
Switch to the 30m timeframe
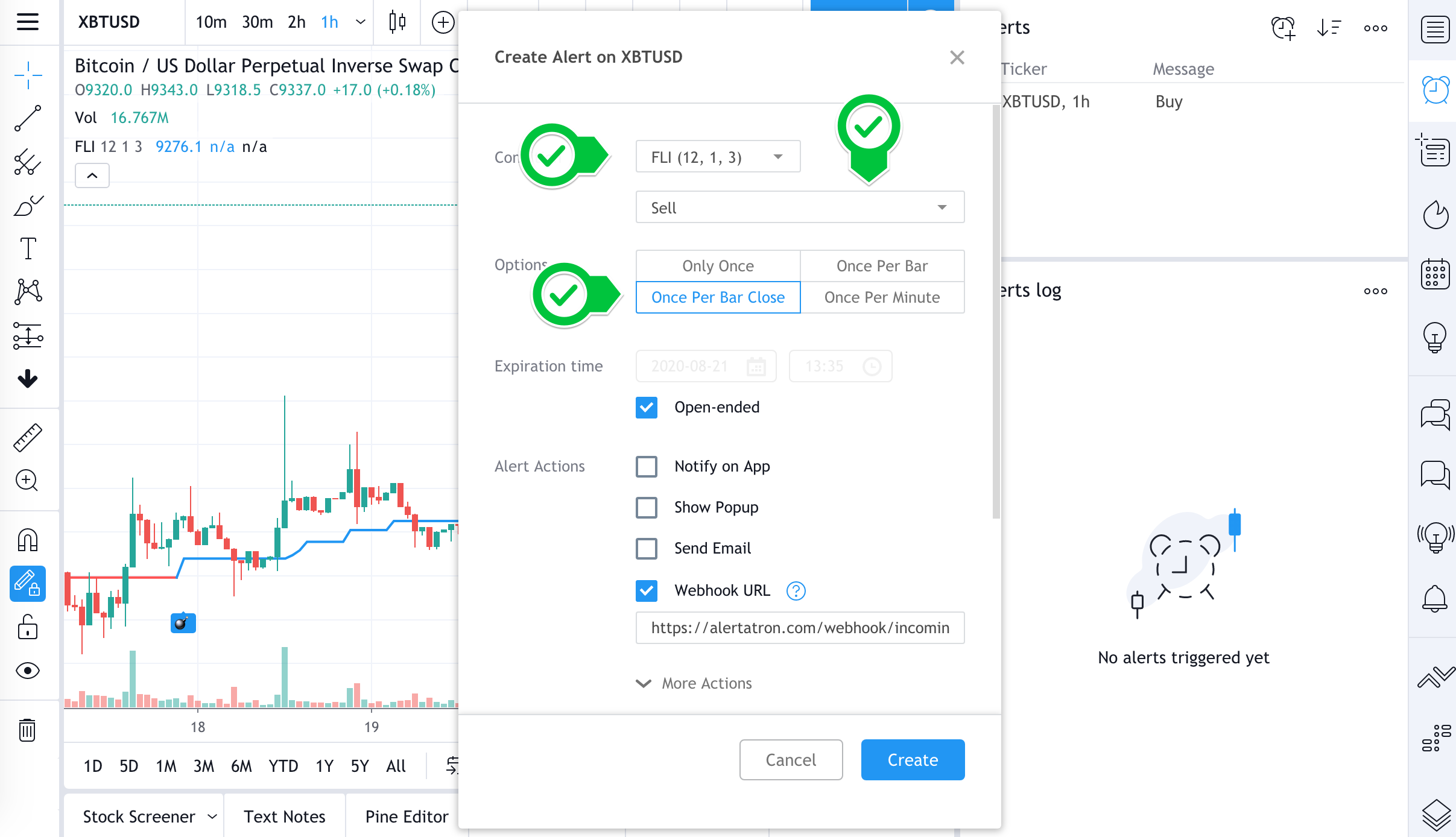coord(258,22)
